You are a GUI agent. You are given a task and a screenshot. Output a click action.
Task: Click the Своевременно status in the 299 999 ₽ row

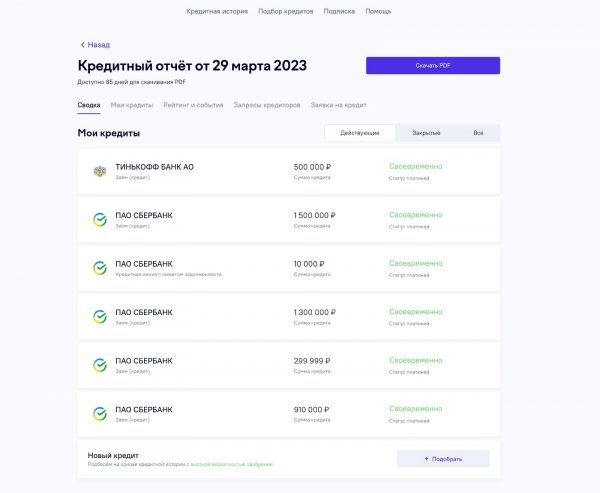tap(416, 360)
